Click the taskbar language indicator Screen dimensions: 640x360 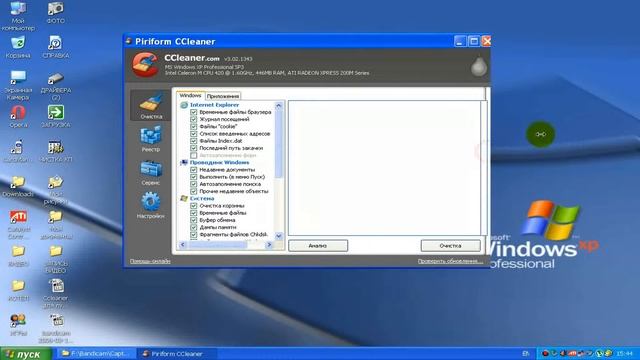[x=526, y=353]
